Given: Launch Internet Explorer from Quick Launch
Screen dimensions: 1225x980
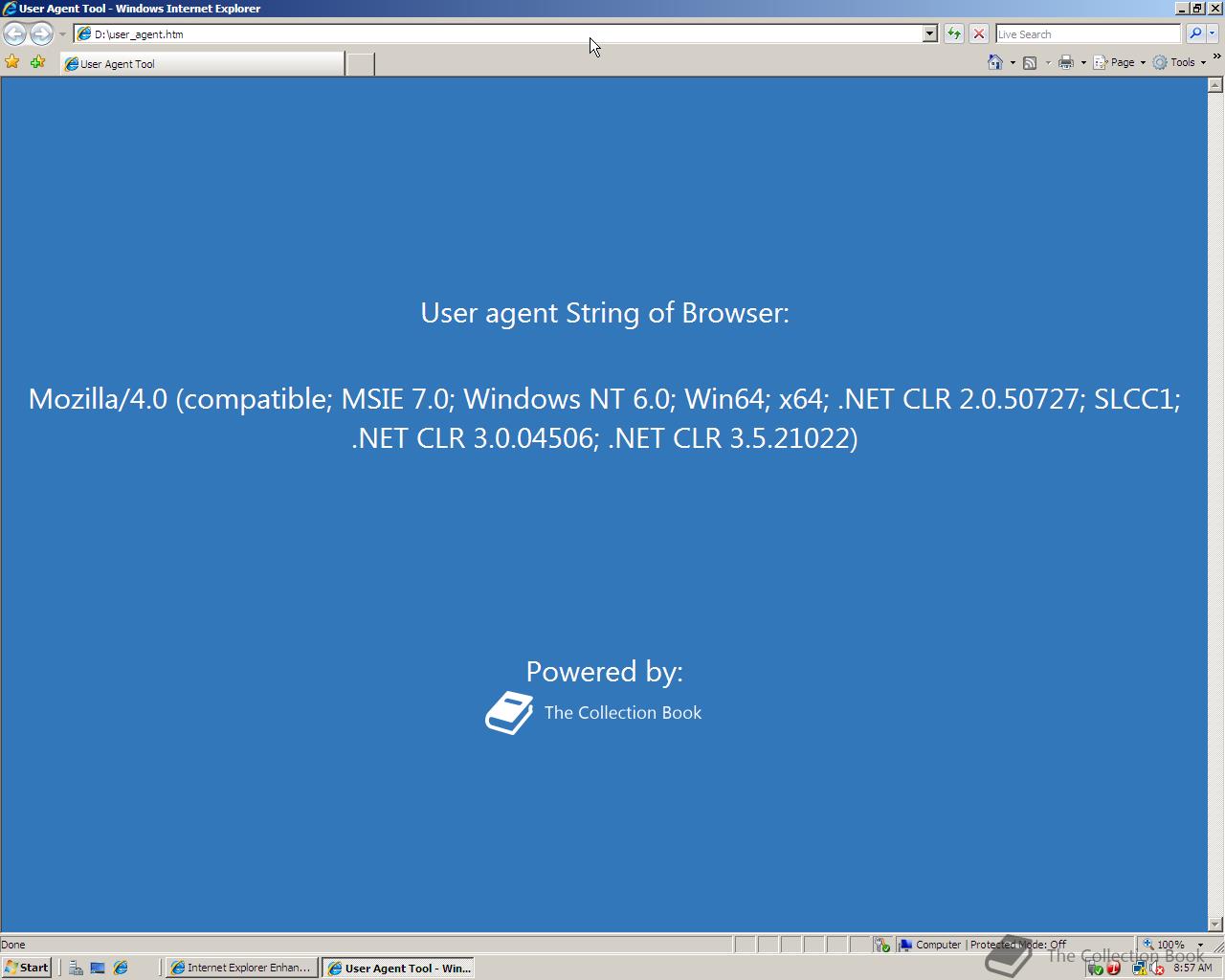Looking at the screenshot, I should point(121,968).
